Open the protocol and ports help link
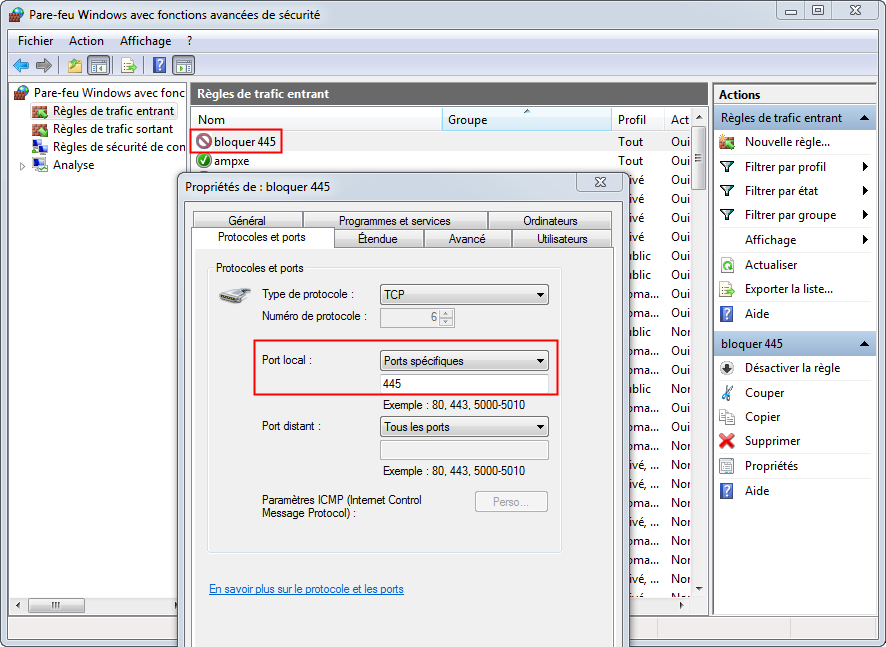This screenshot has height=647, width=886. click(306, 589)
